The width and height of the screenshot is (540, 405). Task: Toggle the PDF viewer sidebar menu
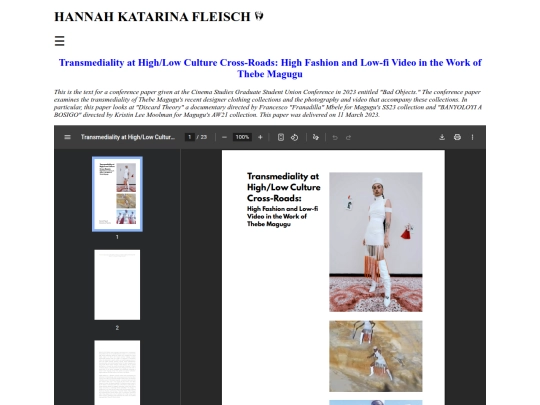68,137
